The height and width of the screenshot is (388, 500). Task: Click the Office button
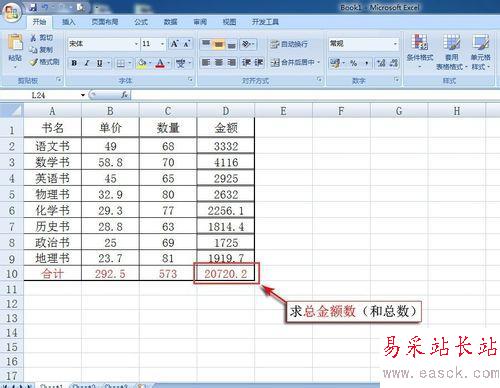[x=12, y=13]
